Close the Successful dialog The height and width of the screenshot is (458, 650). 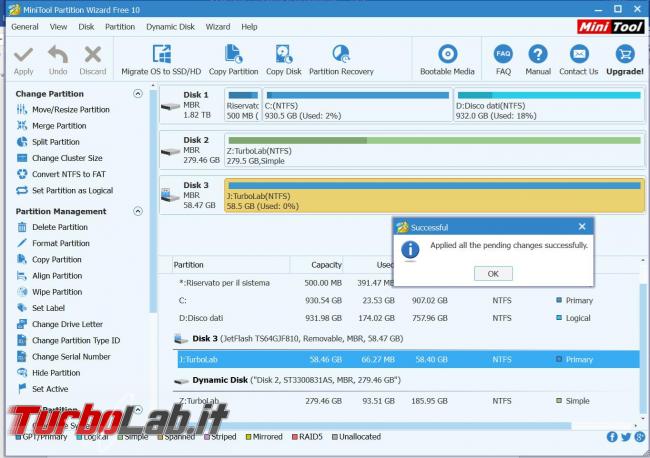coord(582,226)
